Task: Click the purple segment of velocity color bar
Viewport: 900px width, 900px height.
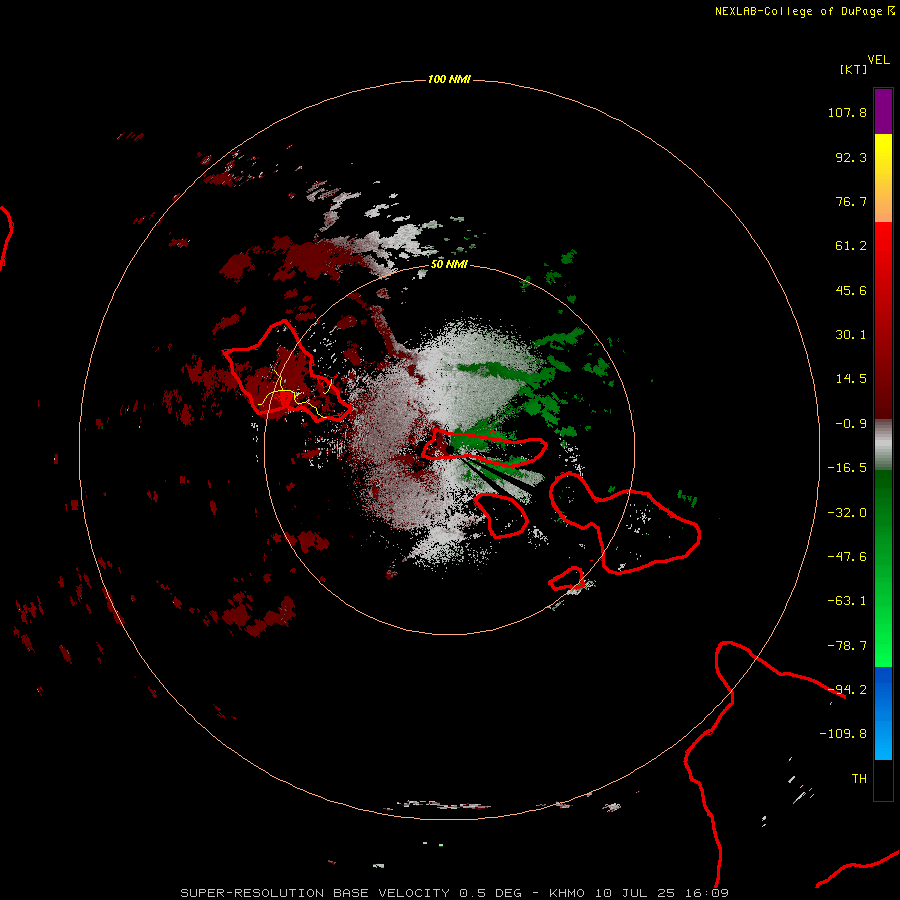Action: point(883,111)
